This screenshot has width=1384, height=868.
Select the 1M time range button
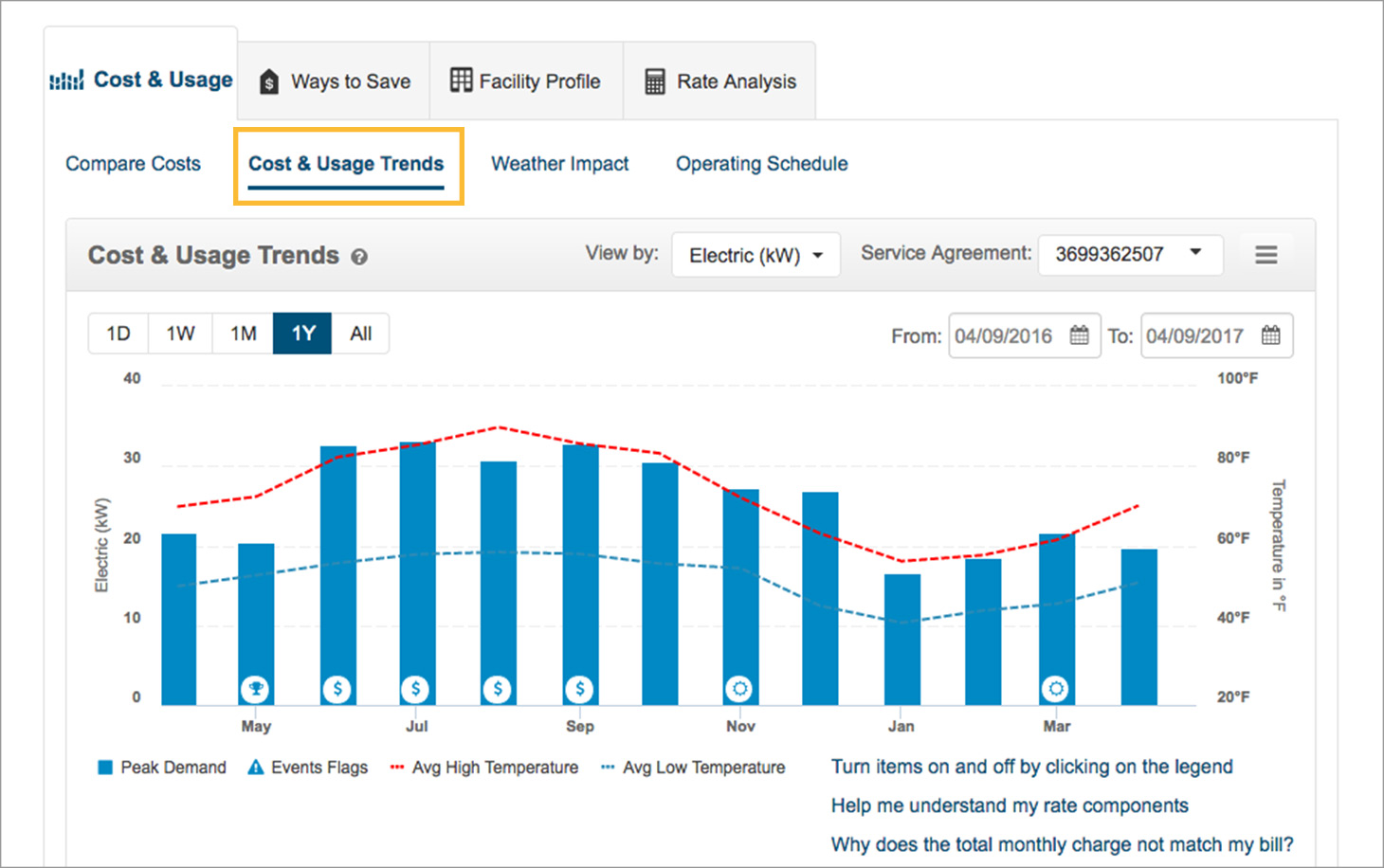pos(243,334)
